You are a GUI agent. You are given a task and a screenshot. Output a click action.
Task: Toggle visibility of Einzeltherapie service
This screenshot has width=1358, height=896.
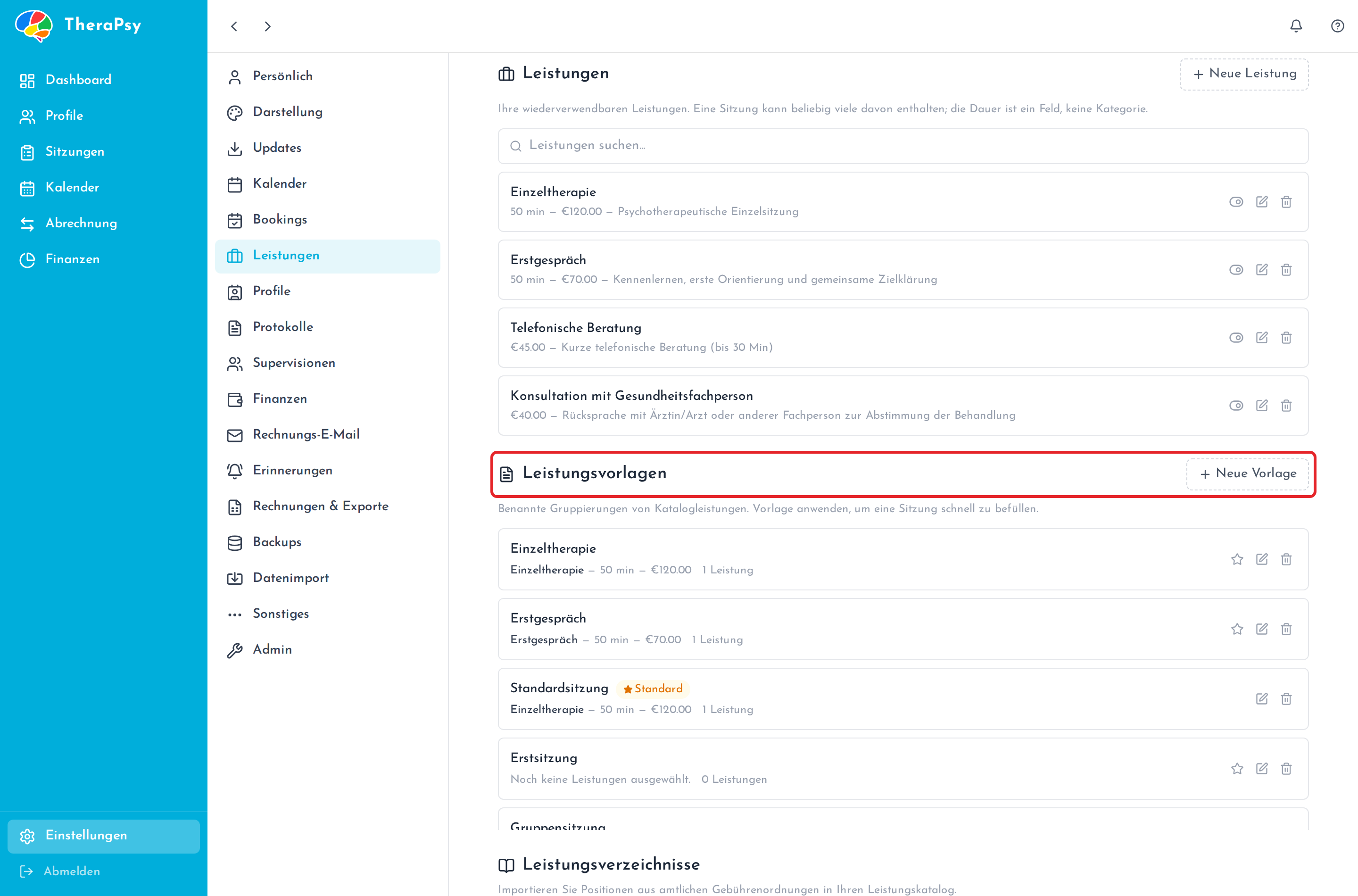[x=1236, y=202]
